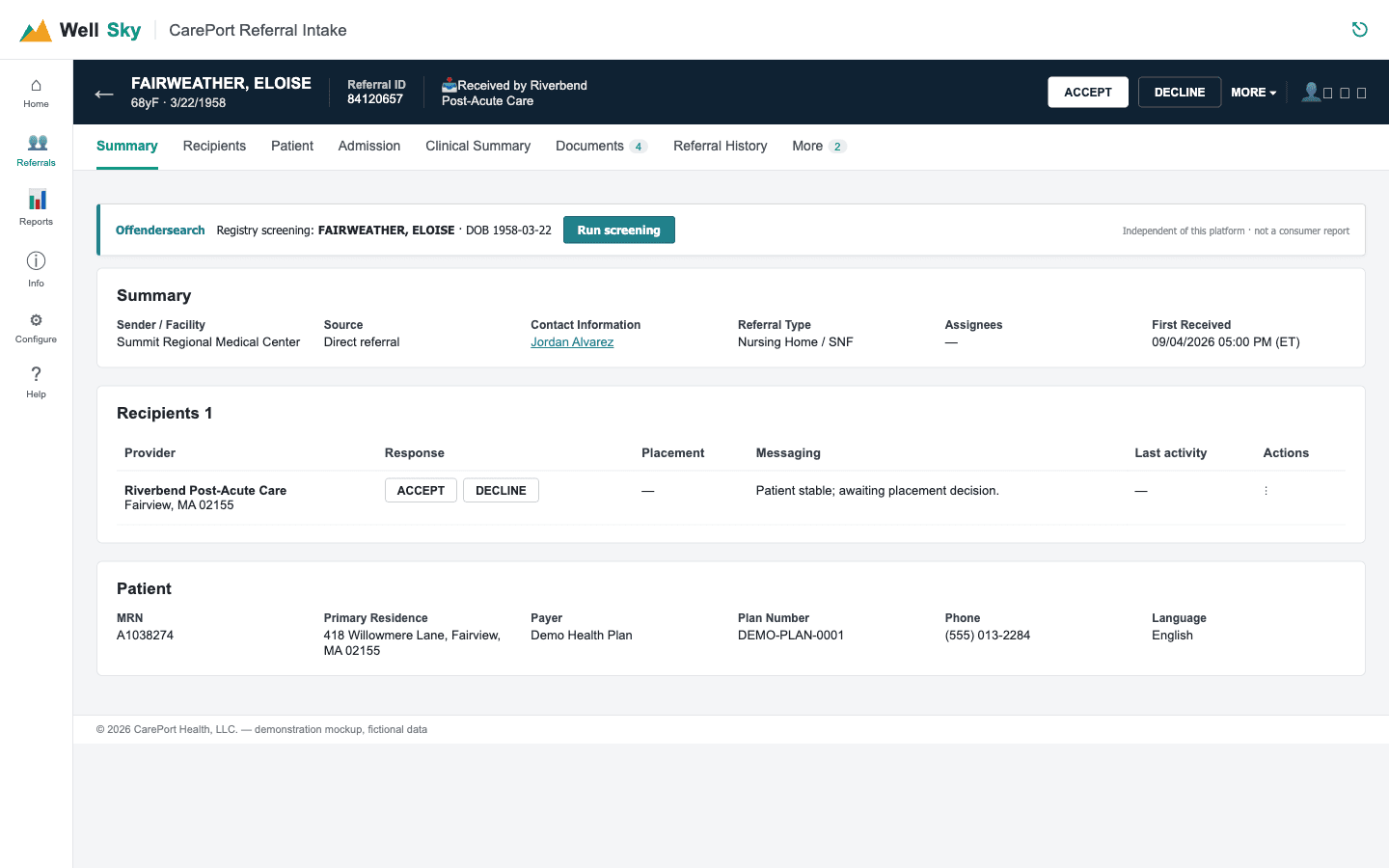Click the user profile icon in header
Viewport: 1389px width, 868px height.
tap(1310, 92)
